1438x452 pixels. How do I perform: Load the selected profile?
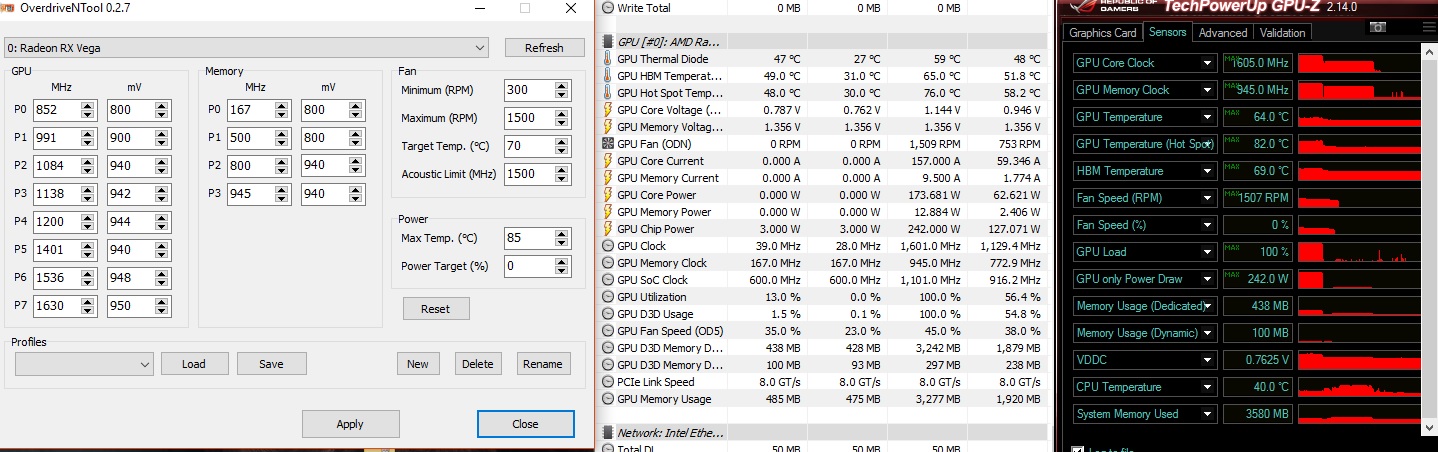(194, 364)
